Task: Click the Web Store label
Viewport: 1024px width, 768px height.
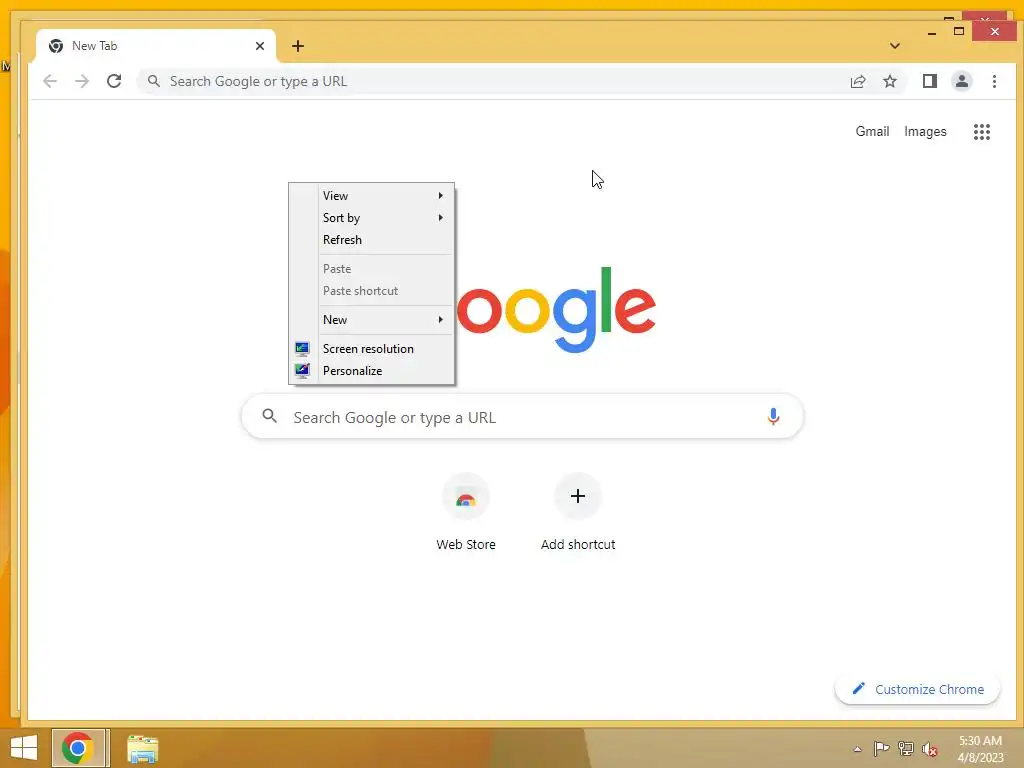Action: [x=466, y=544]
